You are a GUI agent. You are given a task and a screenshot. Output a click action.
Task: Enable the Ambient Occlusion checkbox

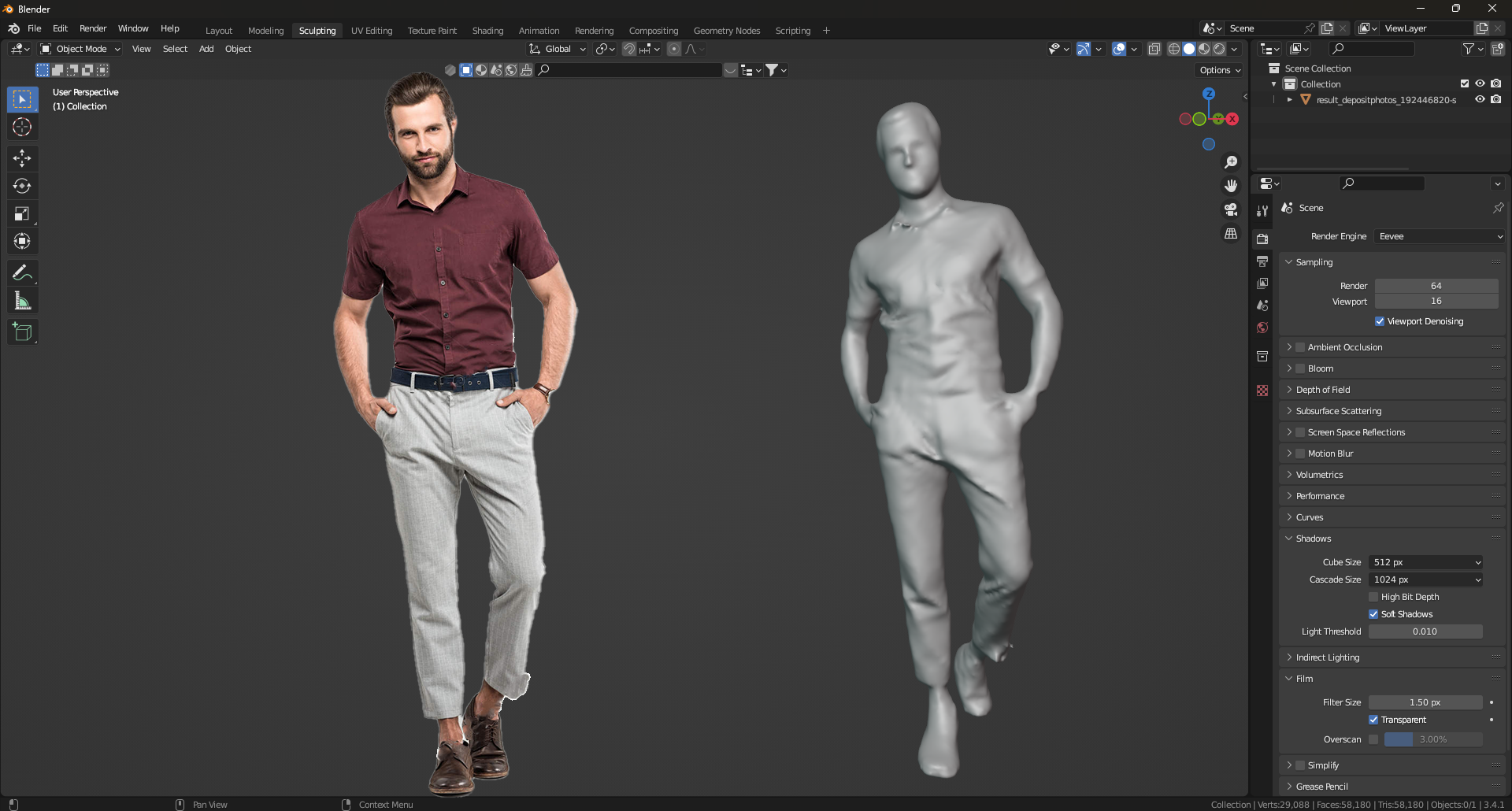(1300, 346)
